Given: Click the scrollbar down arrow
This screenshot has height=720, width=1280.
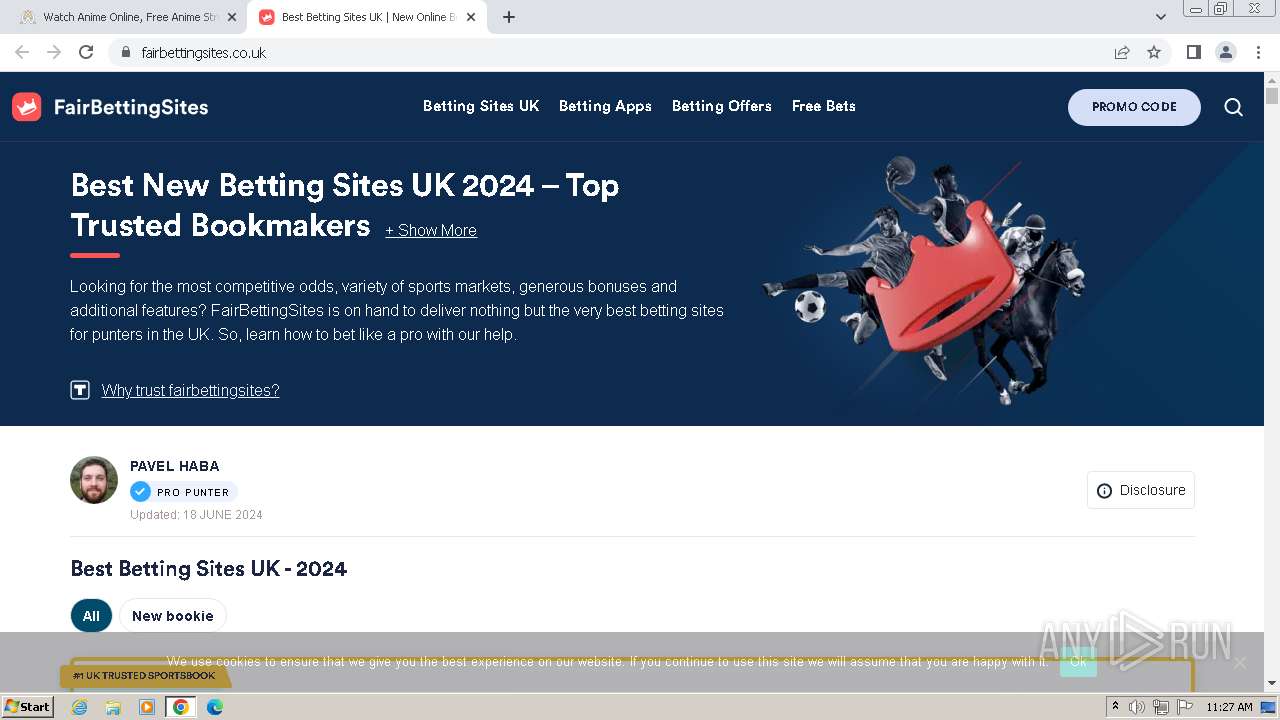Looking at the screenshot, I should [1272, 683].
